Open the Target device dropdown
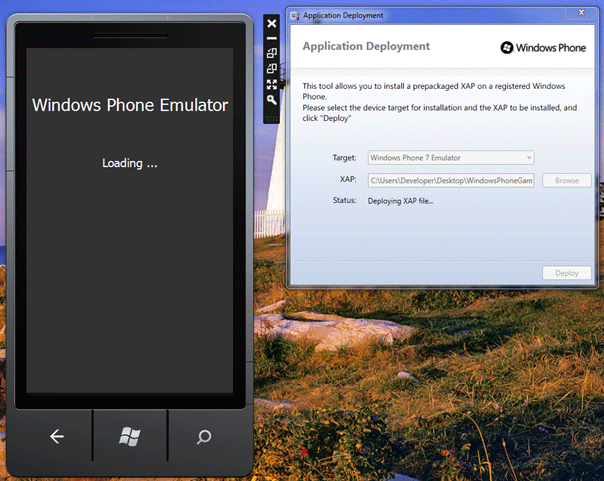 coord(451,158)
